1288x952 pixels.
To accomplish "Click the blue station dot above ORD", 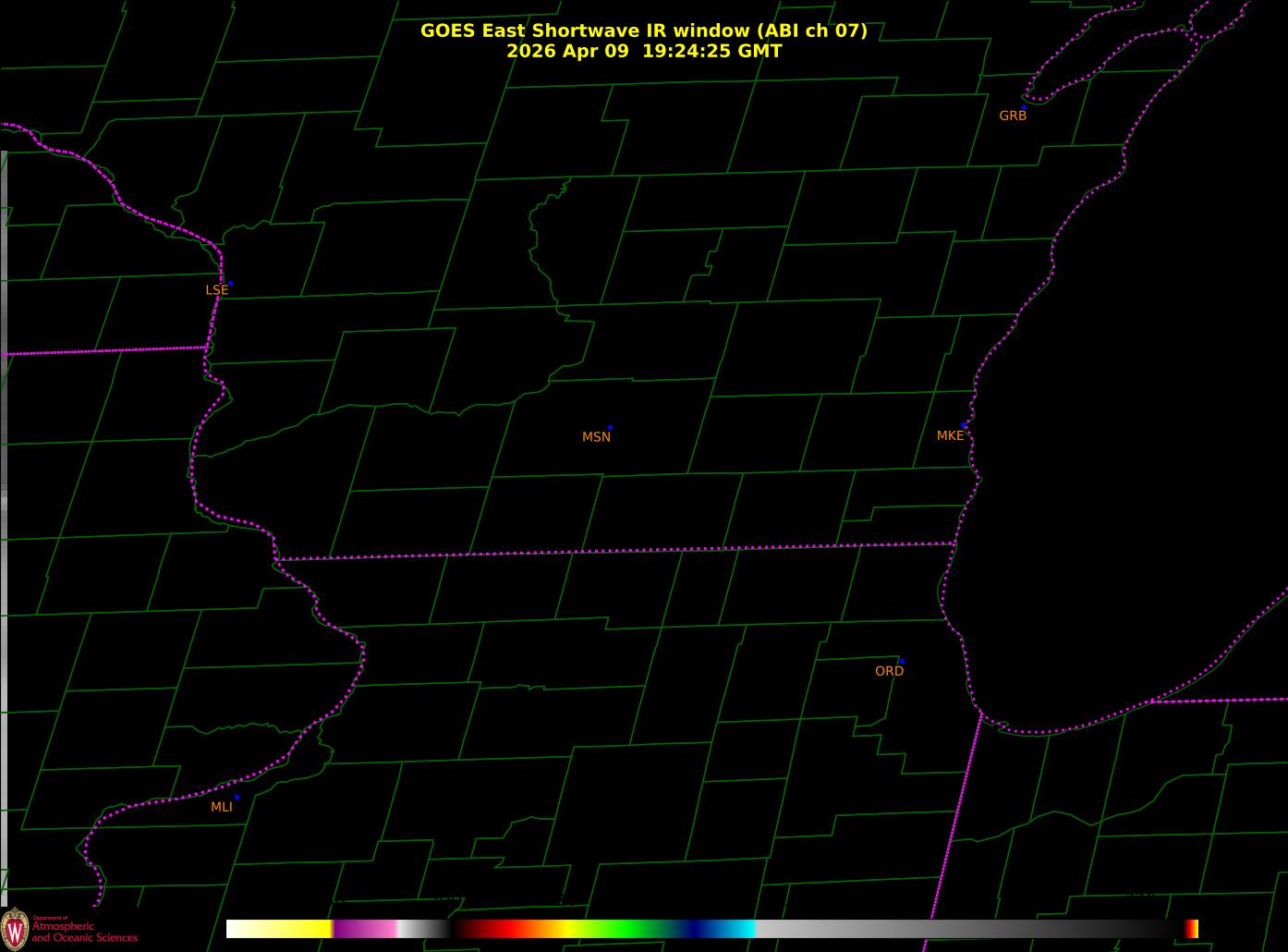I will [902, 662].
